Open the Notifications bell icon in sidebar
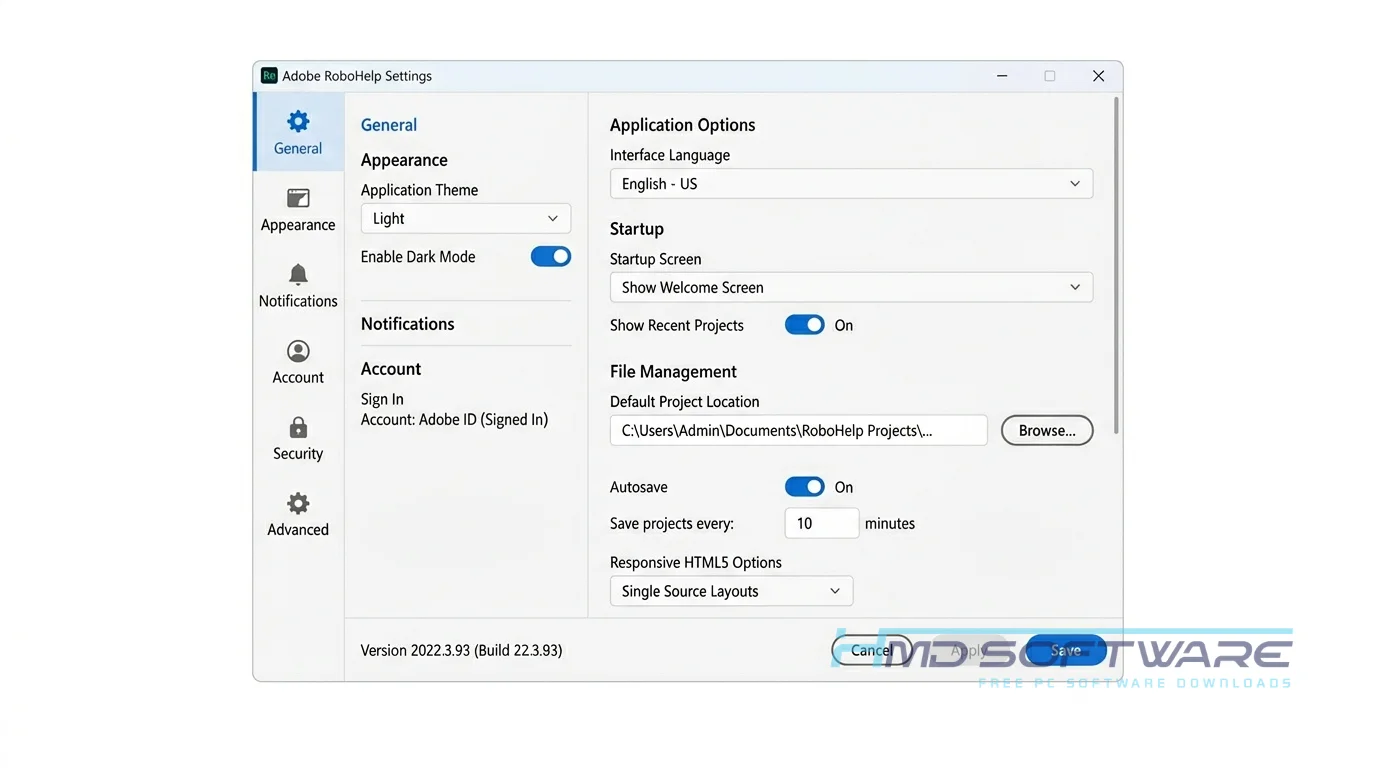The image size is (1376, 768). [298, 274]
